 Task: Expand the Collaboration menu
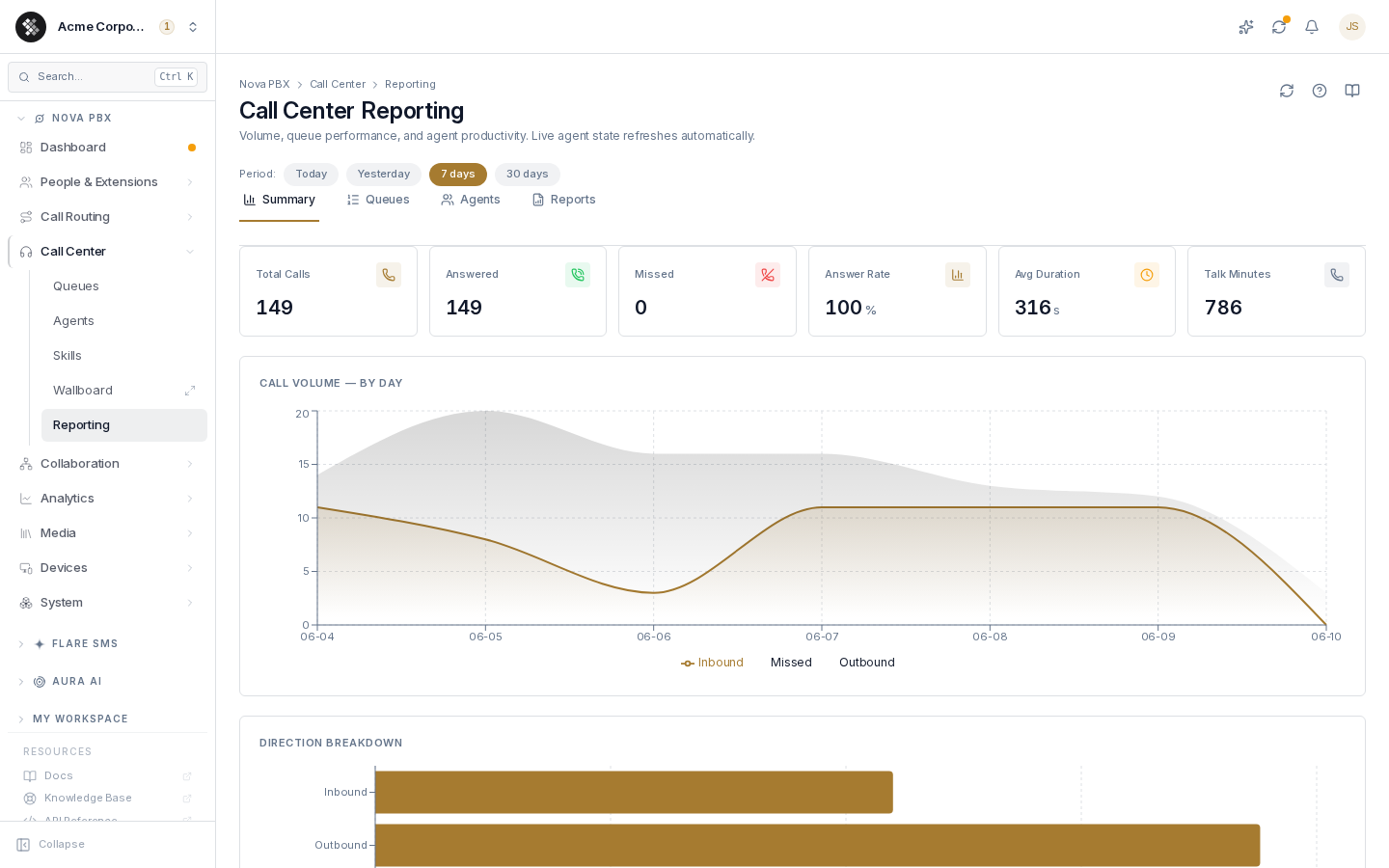(x=107, y=464)
